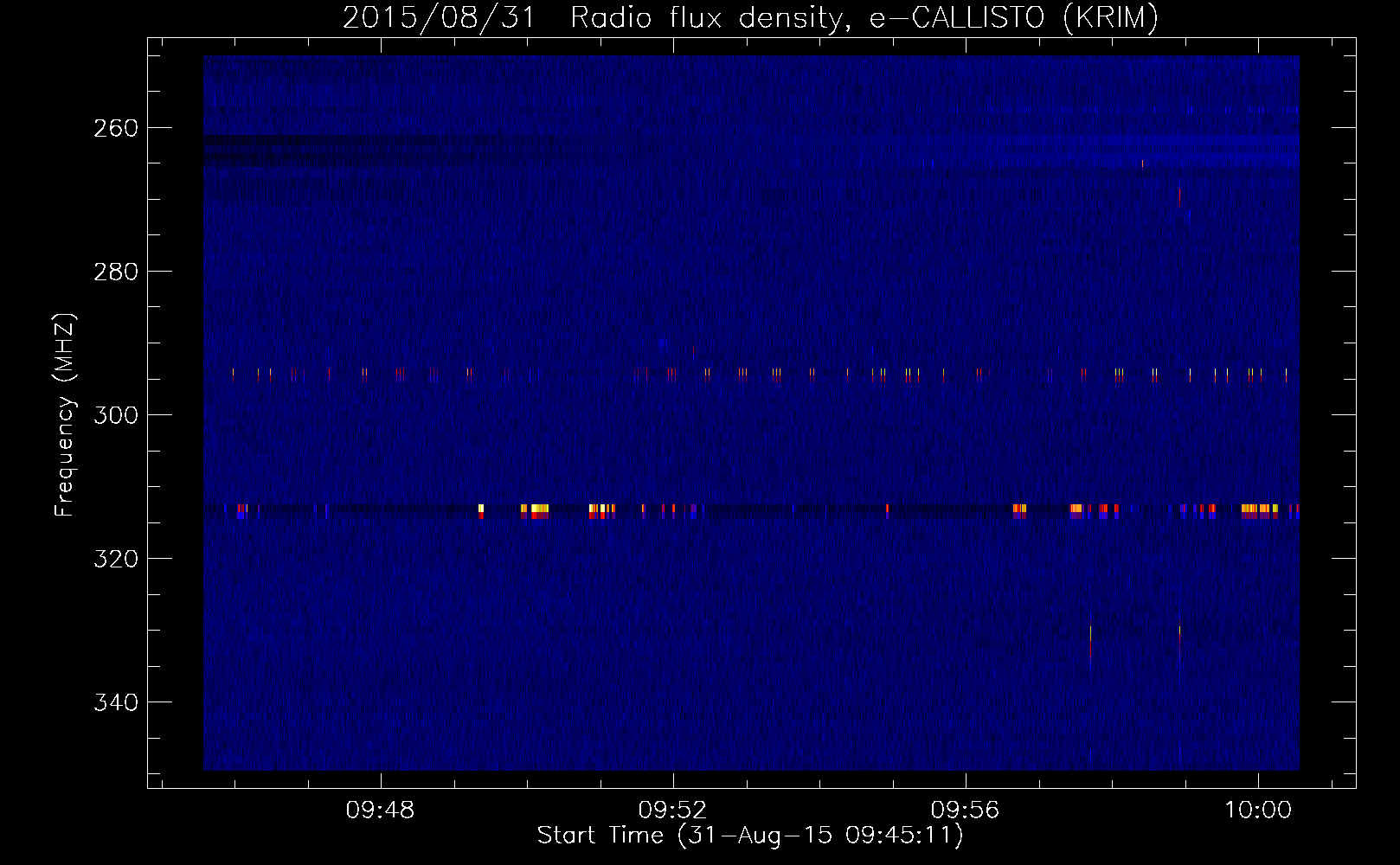Viewport: 1400px width, 865px height.
Task: Click the 09:48 time tick label
Action: pyautogui.click(x=381, y=811)
